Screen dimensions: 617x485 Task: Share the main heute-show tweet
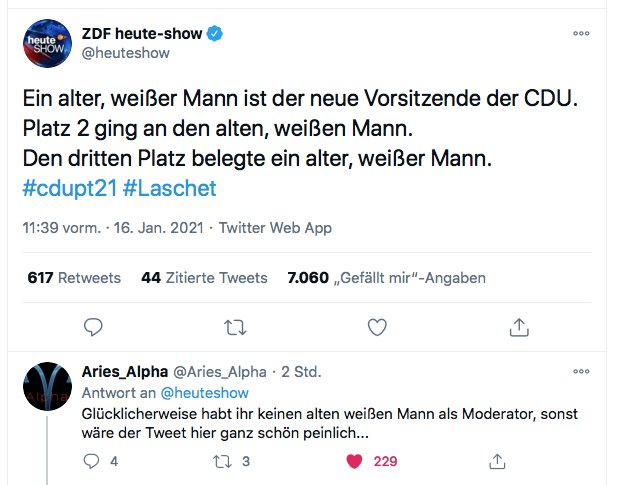(519, 327)
